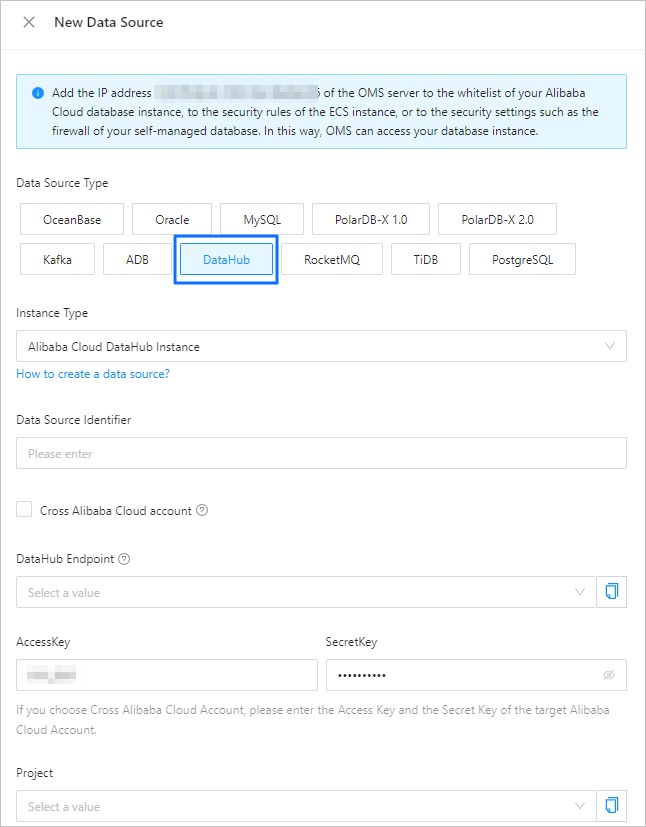Image resolution: width=646 pixels, height=827 pixels.
Task: Enable Cross Alibaba Cloud account checkbox
Action: (24, 510)
